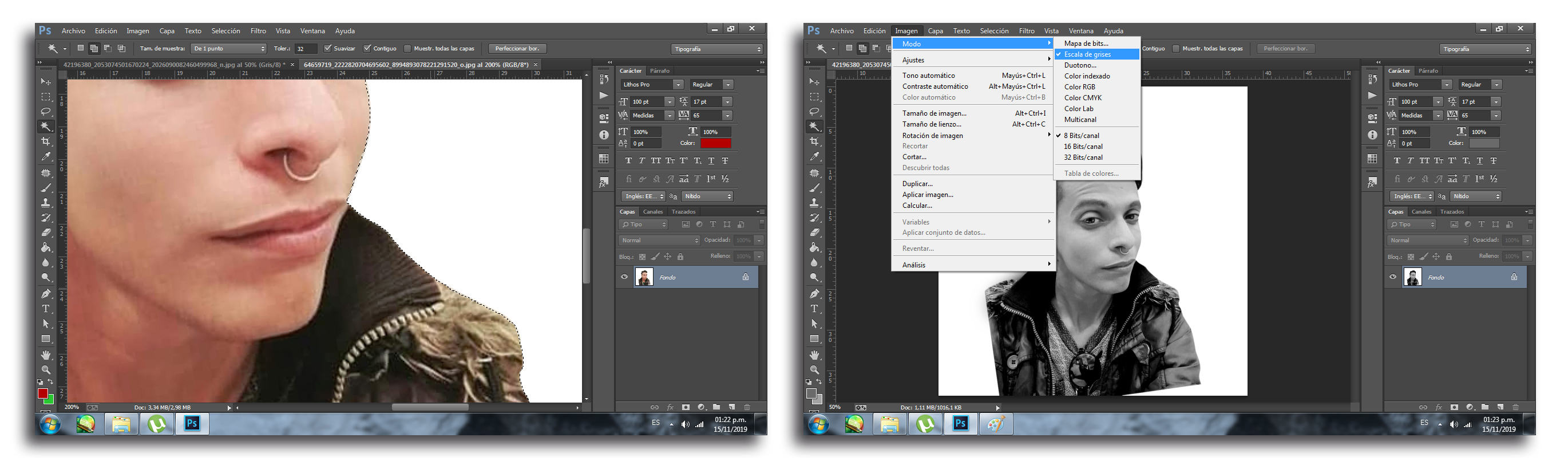Click the Toler. field showing 32
This screenshot has height=465, width=1568.
(x=306, y=48)
